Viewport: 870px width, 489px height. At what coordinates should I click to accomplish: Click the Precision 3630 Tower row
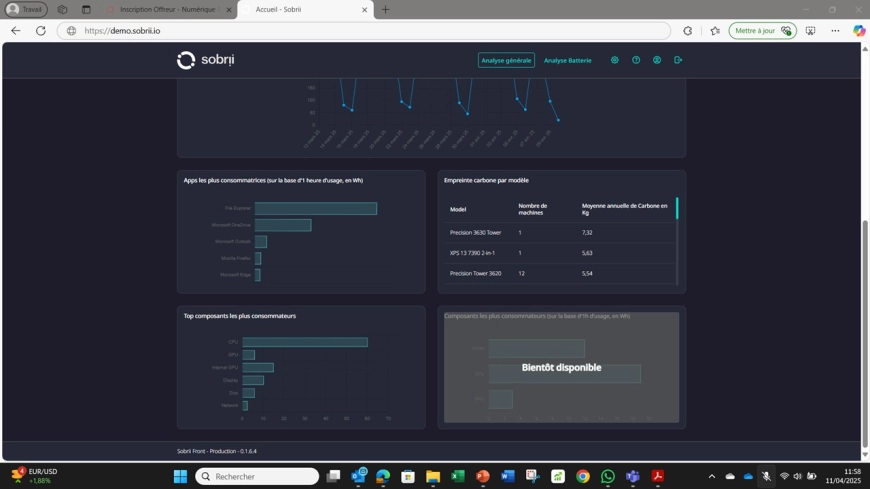point(559,233)
